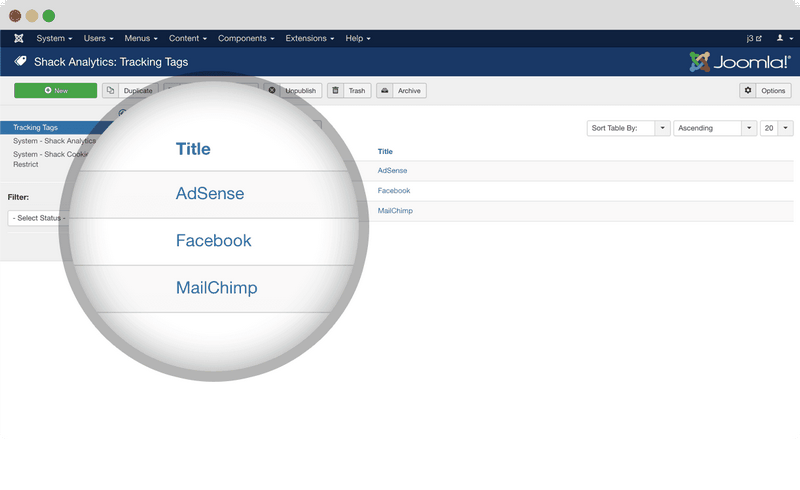Change the list limit 20 dropdown

pyautogui.click(x=776, y=128)
